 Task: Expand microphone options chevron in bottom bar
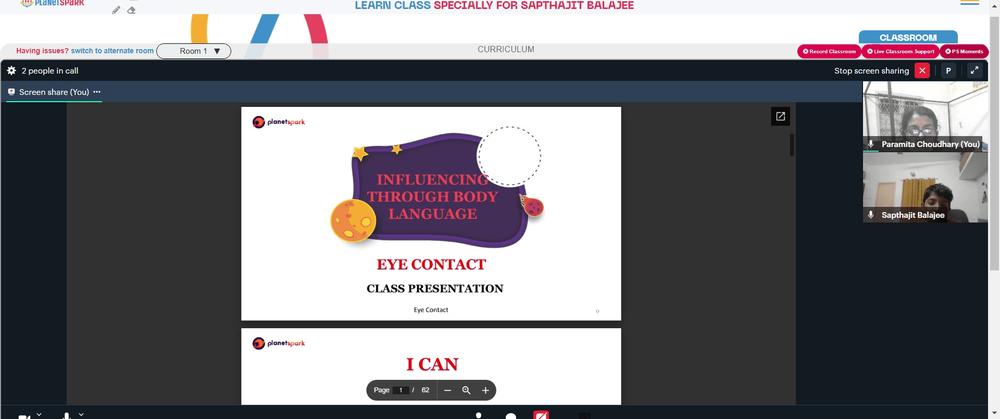tap(81, 415)
